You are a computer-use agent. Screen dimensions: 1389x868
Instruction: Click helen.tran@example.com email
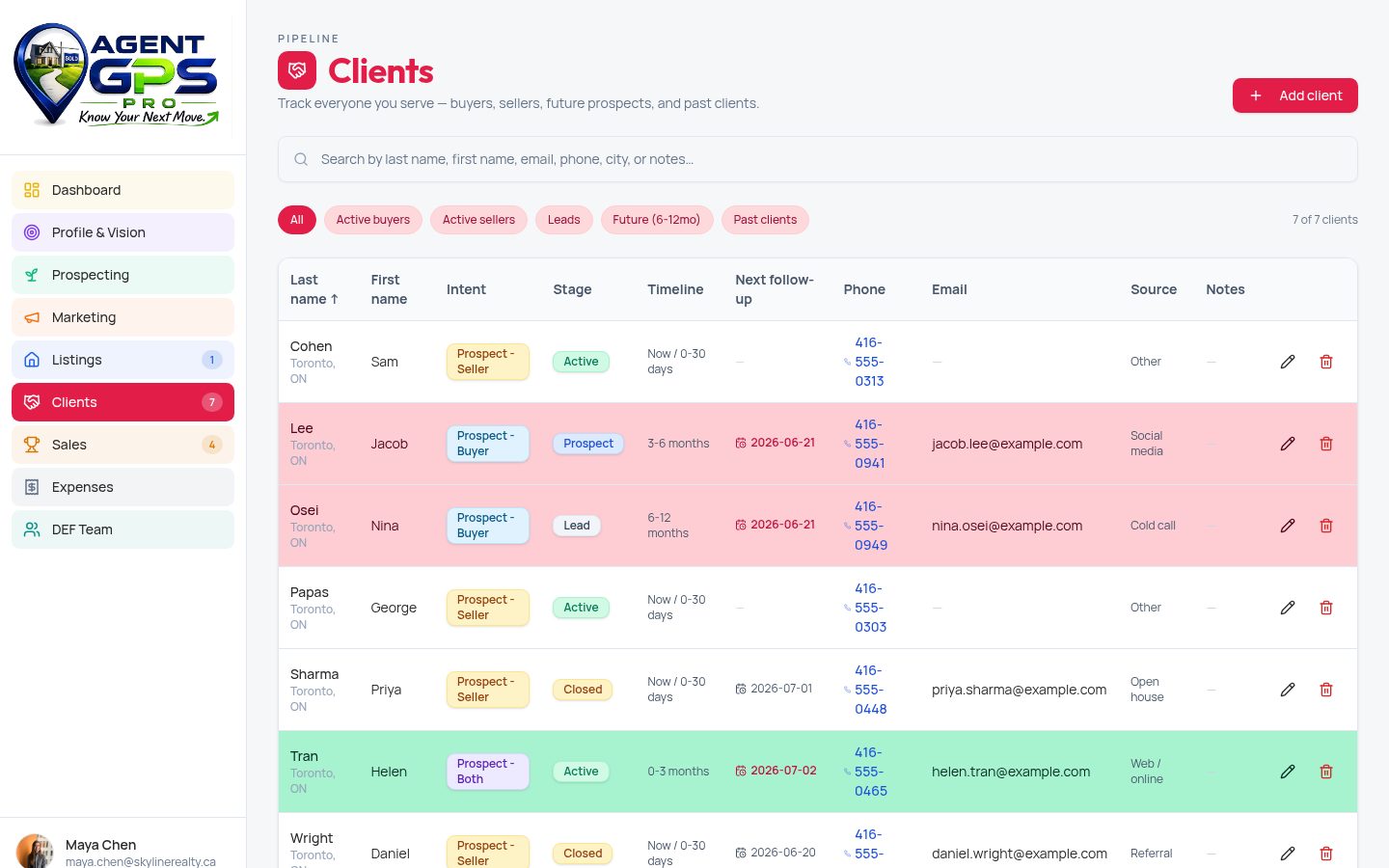(1011, 772)
